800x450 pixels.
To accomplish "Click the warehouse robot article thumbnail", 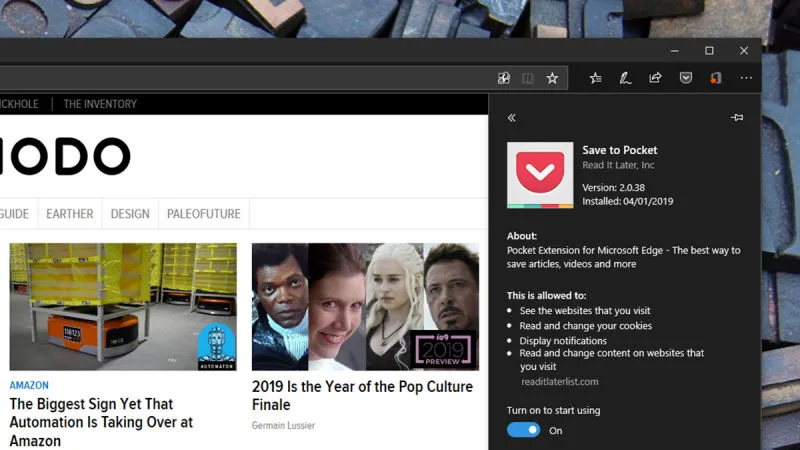I will (x=123, y=307).
